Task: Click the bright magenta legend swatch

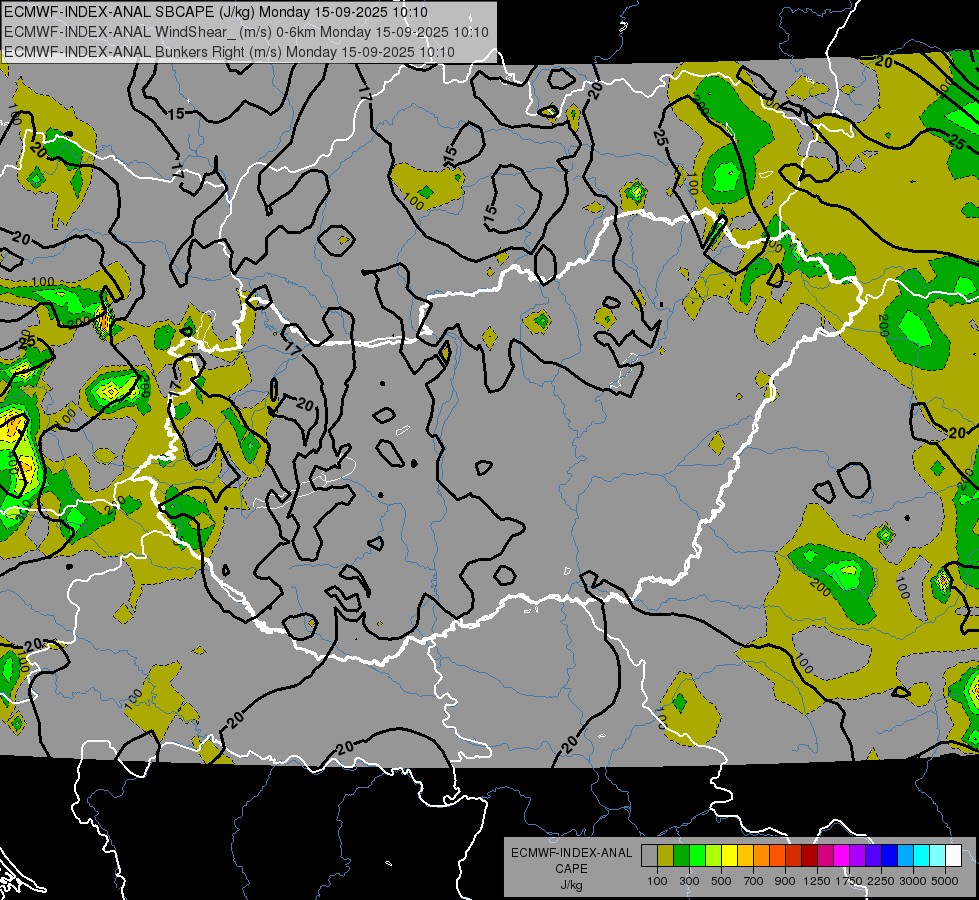Action: click(842, 855)
